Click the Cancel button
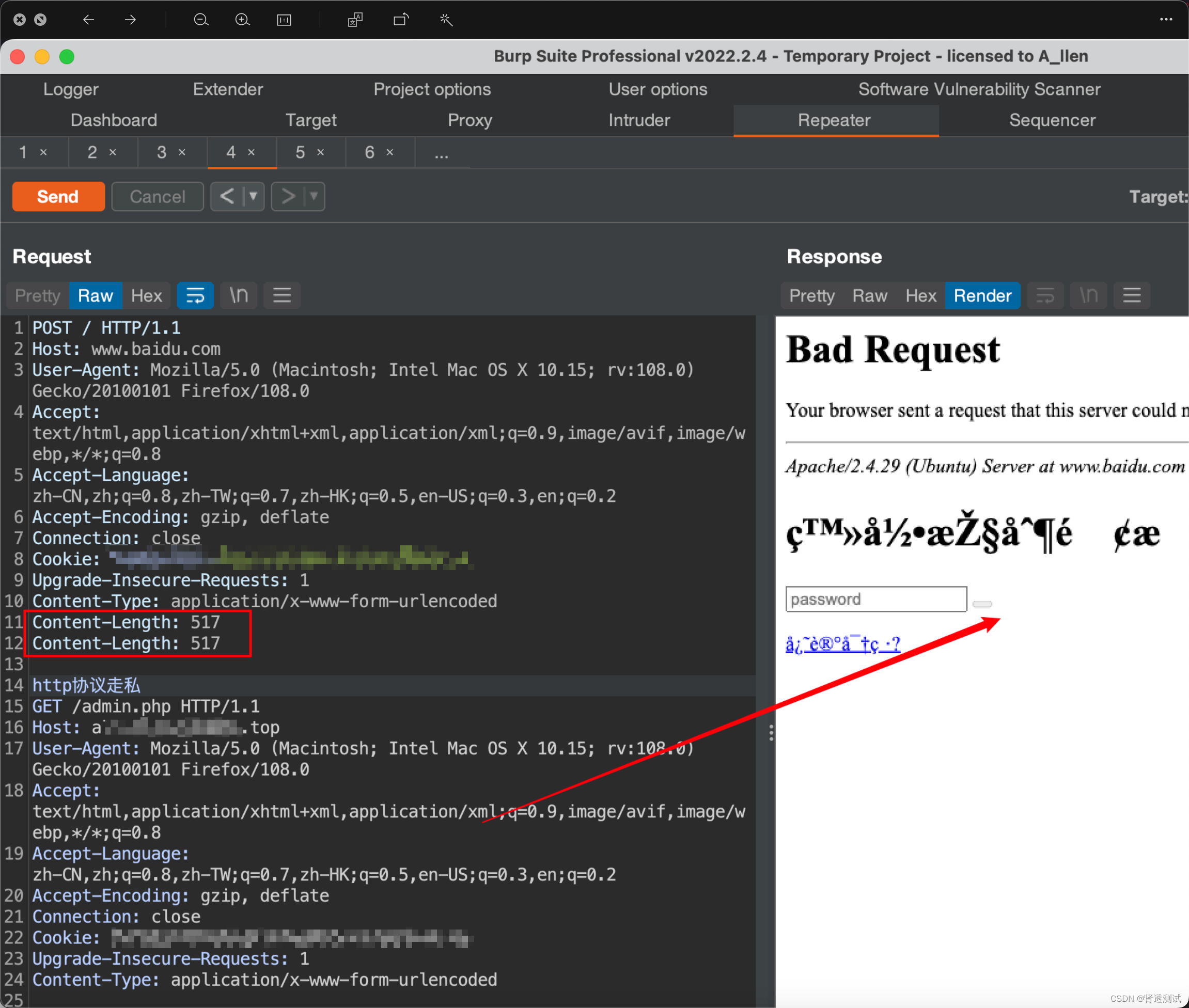The height and width of the screenshot is (1008, 1189). 157,197
